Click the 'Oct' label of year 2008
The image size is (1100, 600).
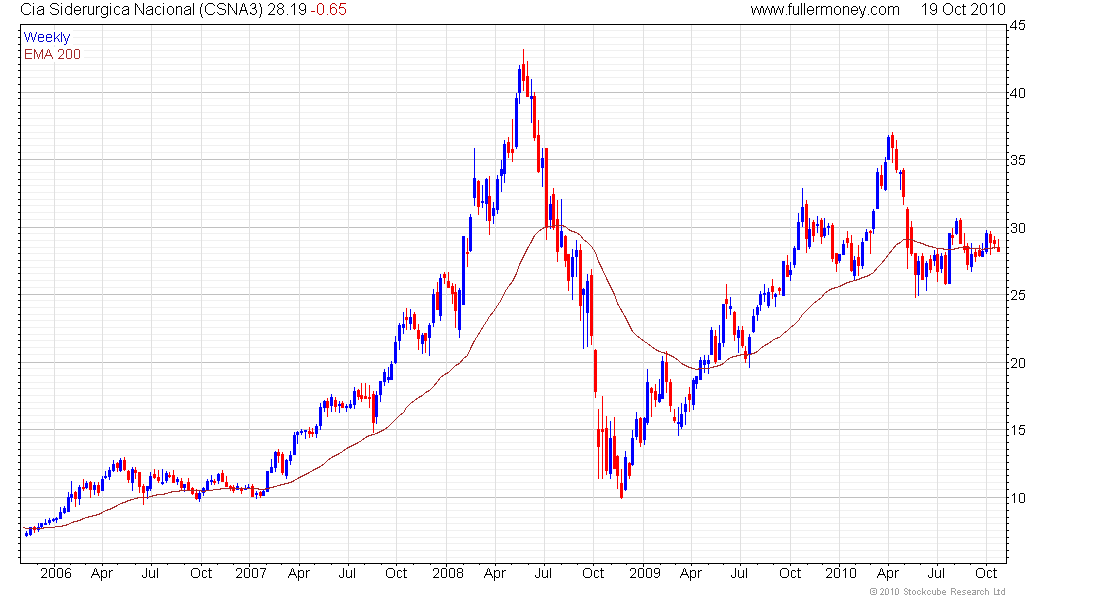coord(593,573)
